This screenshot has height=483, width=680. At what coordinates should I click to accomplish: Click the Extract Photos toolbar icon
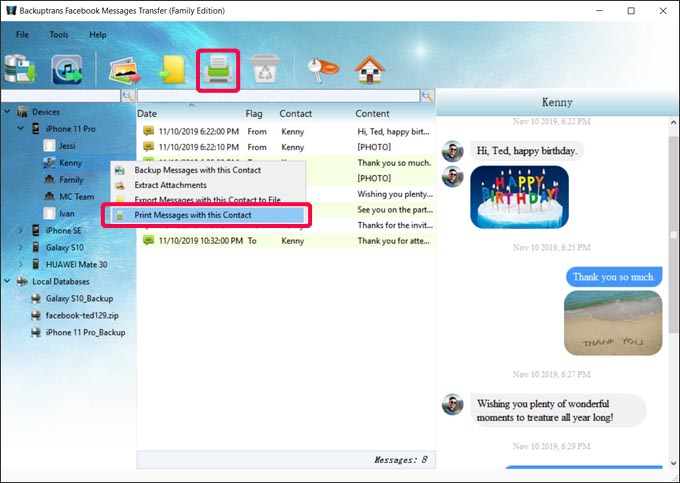point(124,70)
